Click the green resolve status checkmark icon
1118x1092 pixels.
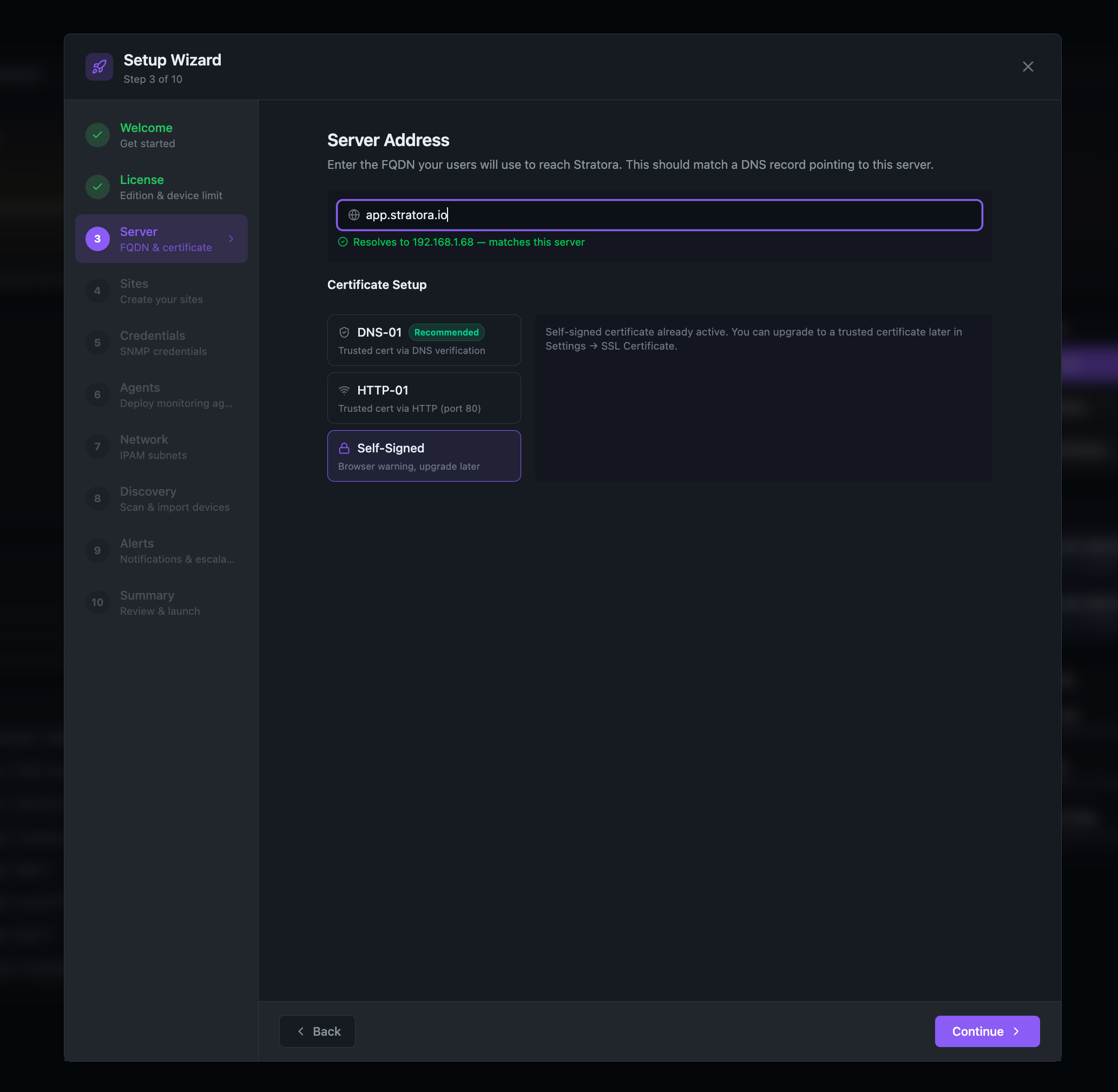click(343, 242)
